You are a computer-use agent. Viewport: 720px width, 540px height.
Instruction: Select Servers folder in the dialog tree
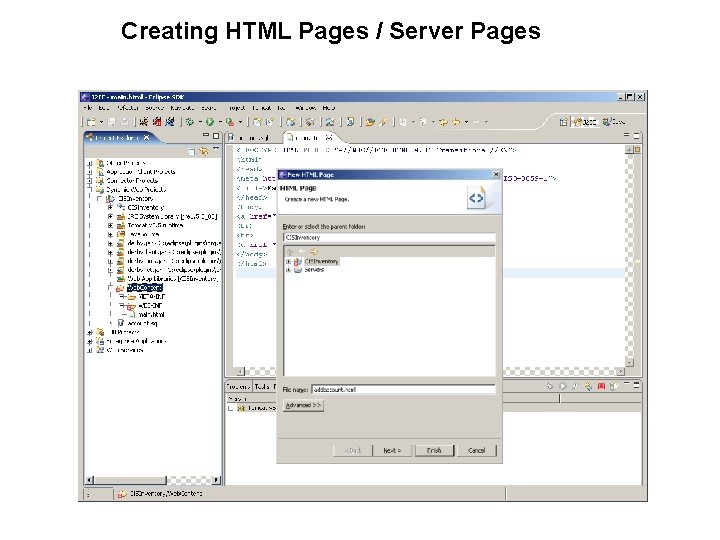click(x=314, y=270)
